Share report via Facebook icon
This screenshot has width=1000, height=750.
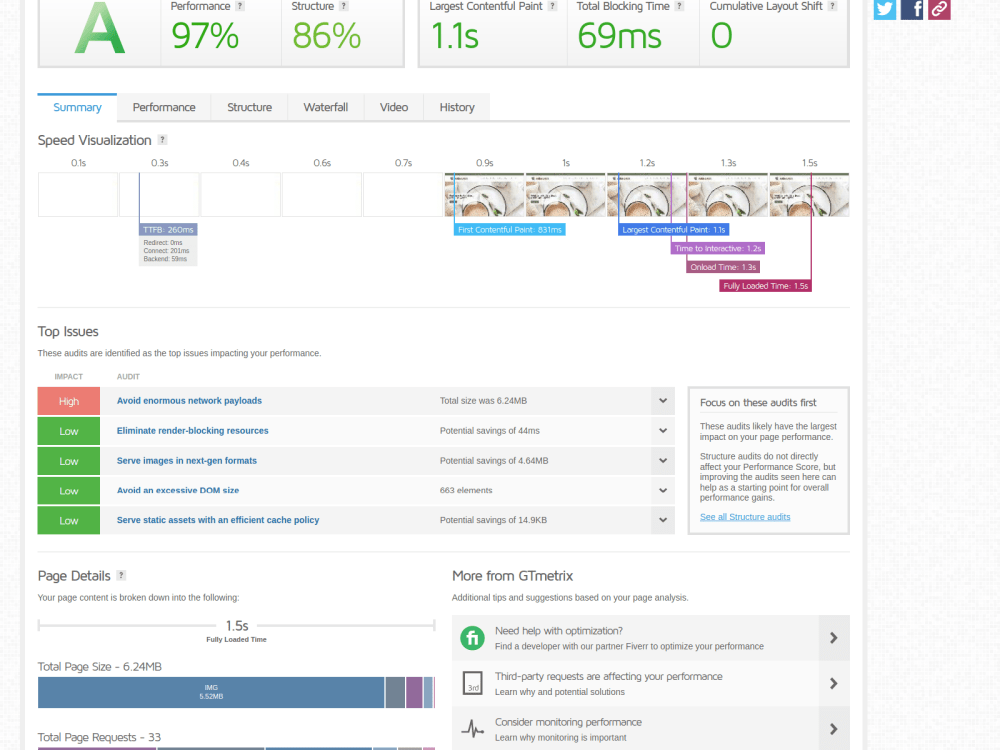(x=912, y=9)
